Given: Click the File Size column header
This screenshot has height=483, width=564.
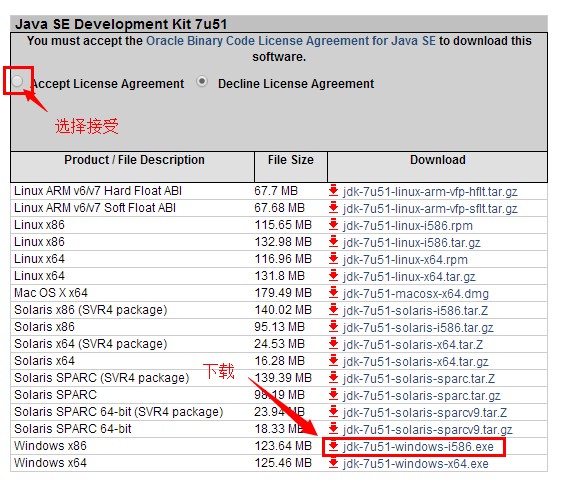Looking at the screenshot, I should click(x=291, y=160).
